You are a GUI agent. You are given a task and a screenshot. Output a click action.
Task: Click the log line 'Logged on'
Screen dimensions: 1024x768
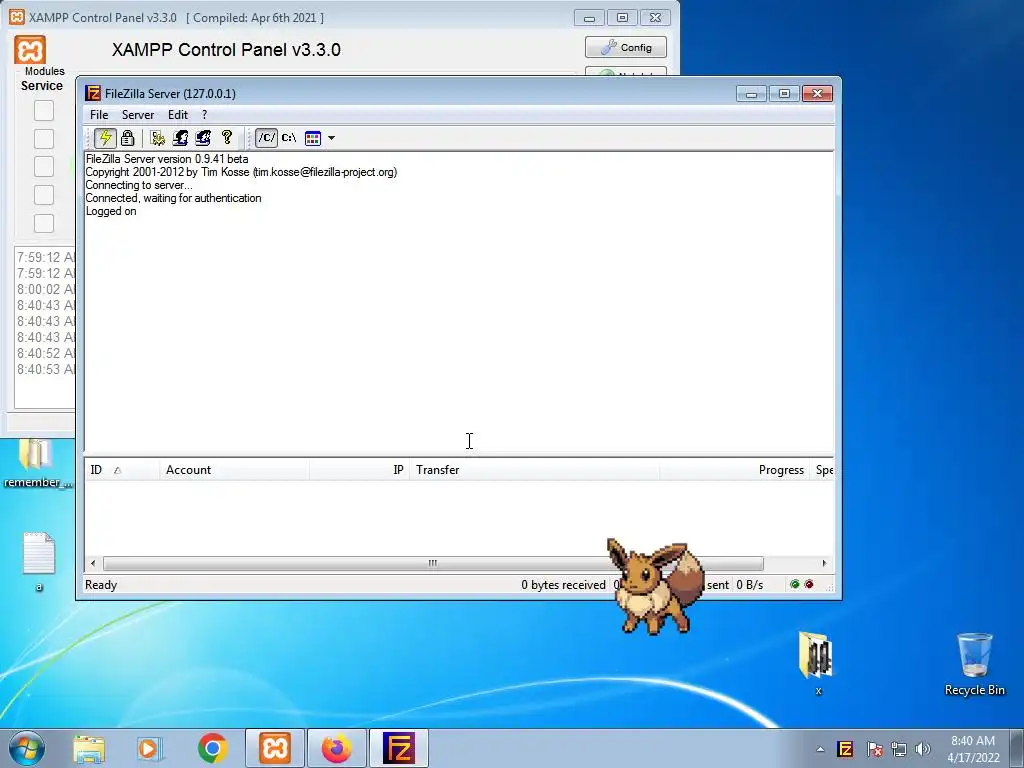click(111, 211)
